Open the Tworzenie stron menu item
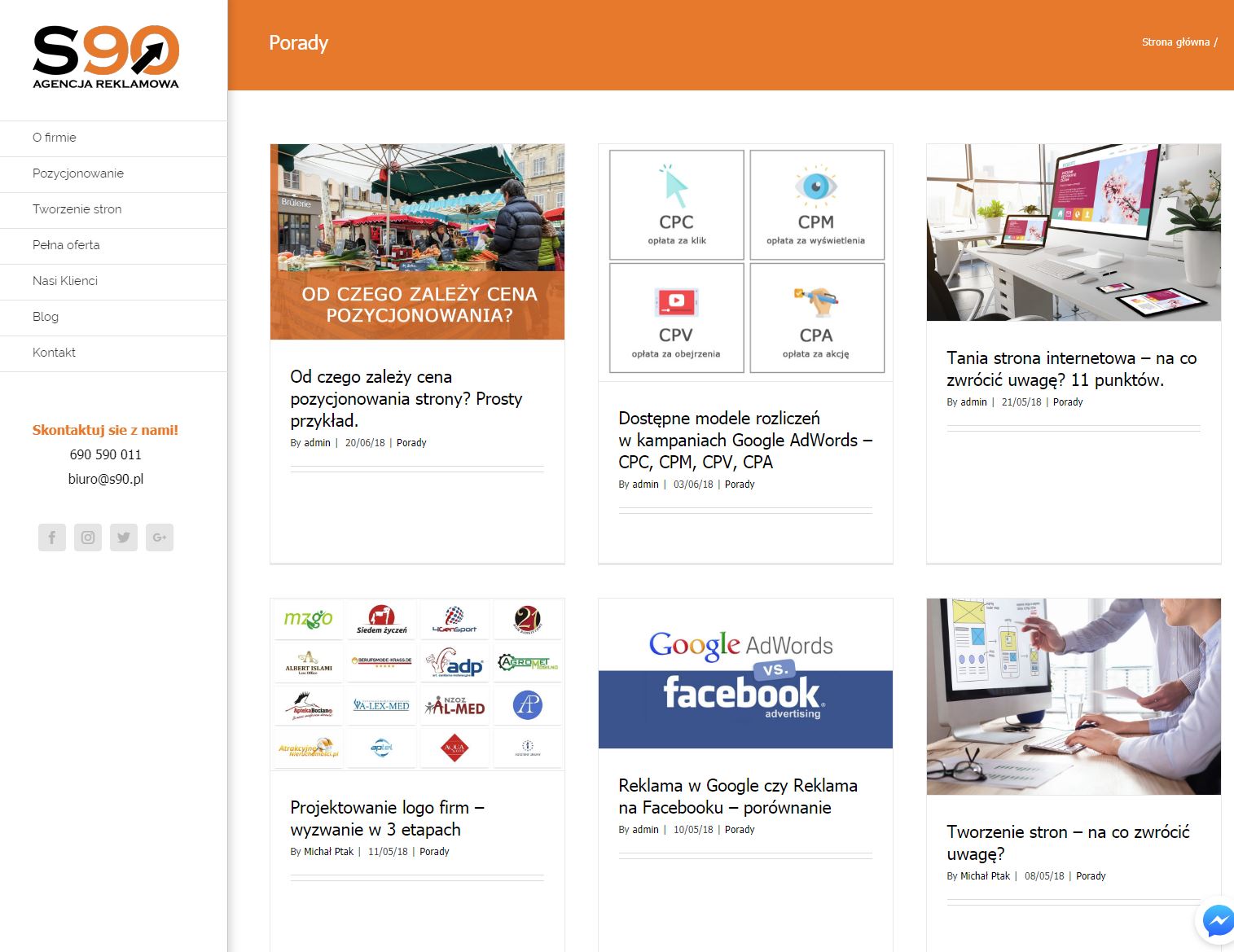 click(x=113, y=209)
